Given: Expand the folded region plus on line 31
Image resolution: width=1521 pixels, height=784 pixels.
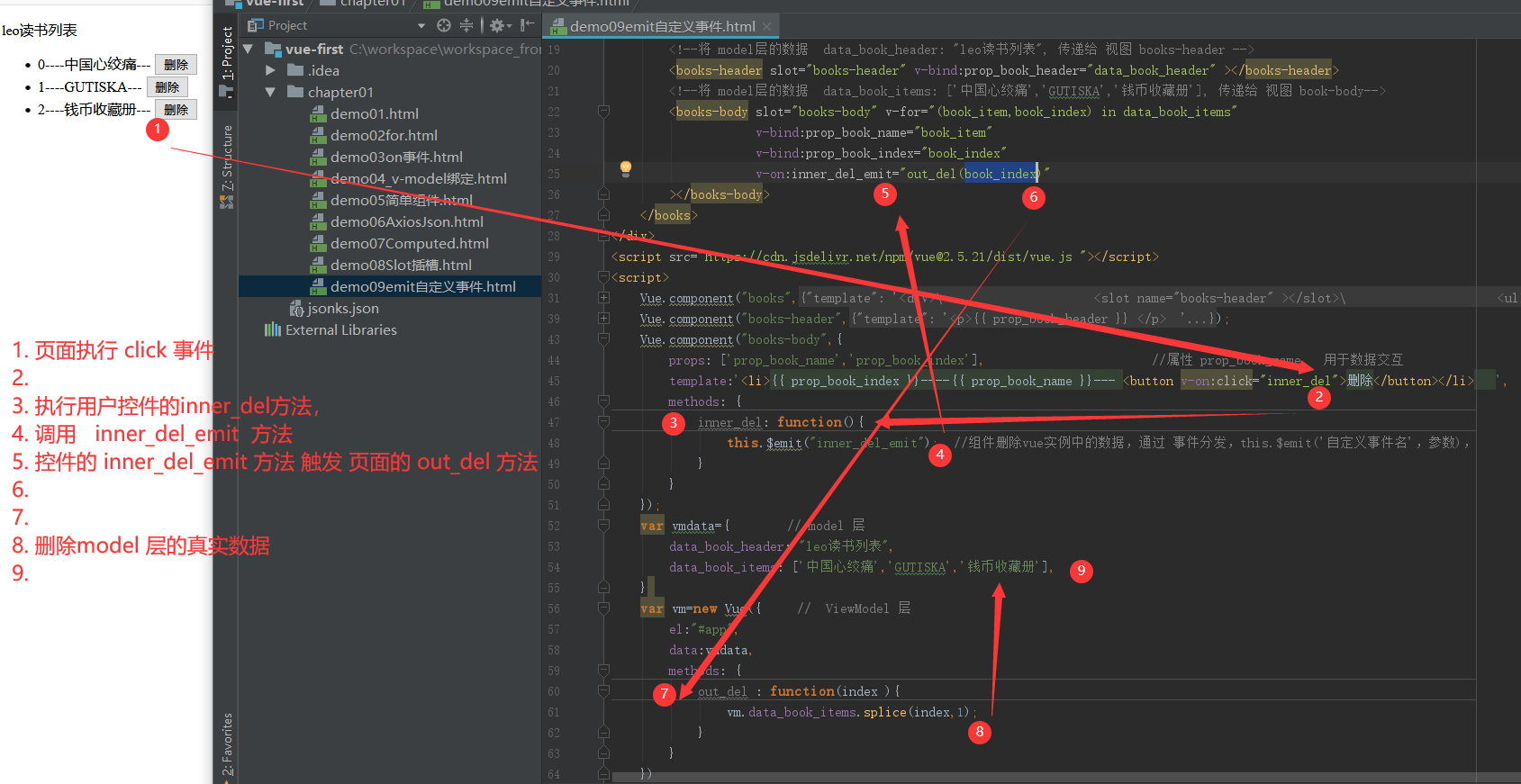Looking at the screenshot, I should click(603, 298).
